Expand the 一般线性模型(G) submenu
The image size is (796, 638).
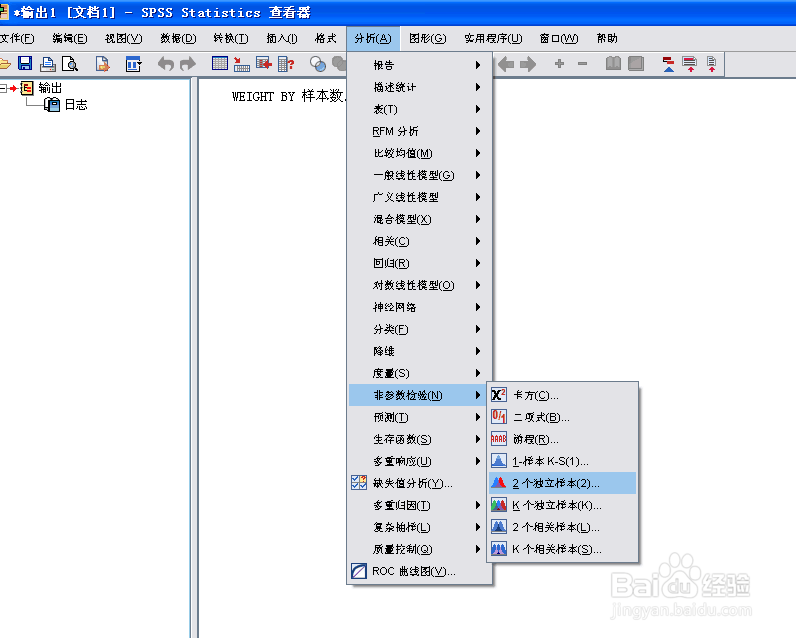click(x=419, y=175)
